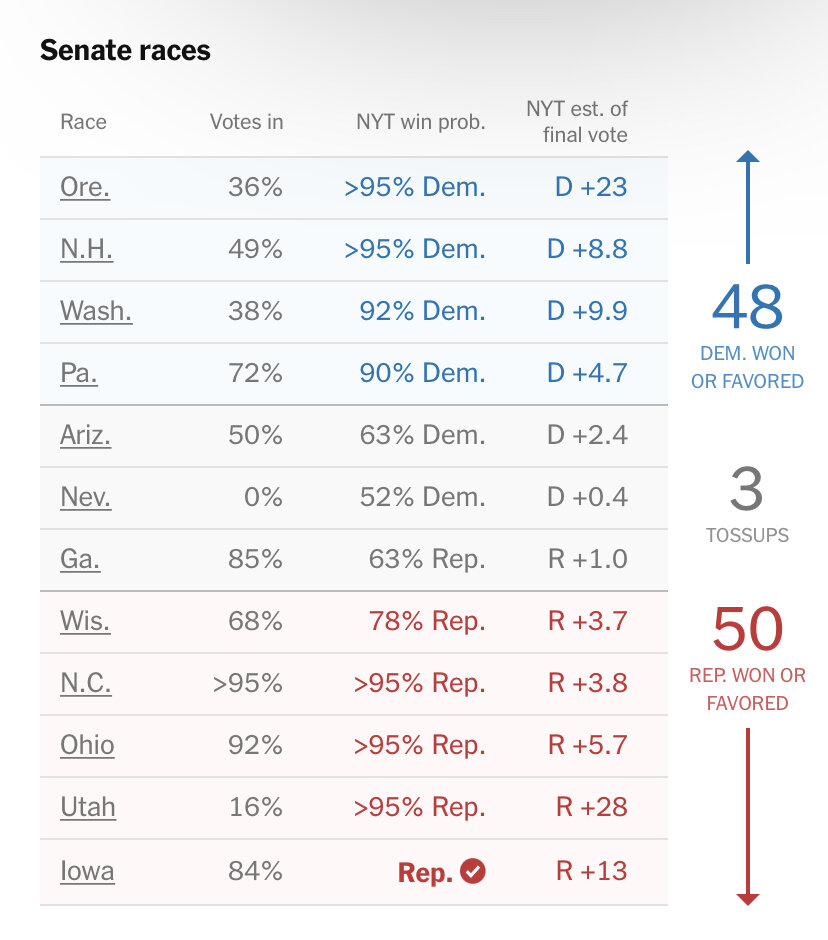The width and height of the screenshot is (828, 940).
Task: Select the Wis. race link
Action: [x=85, y=621]
